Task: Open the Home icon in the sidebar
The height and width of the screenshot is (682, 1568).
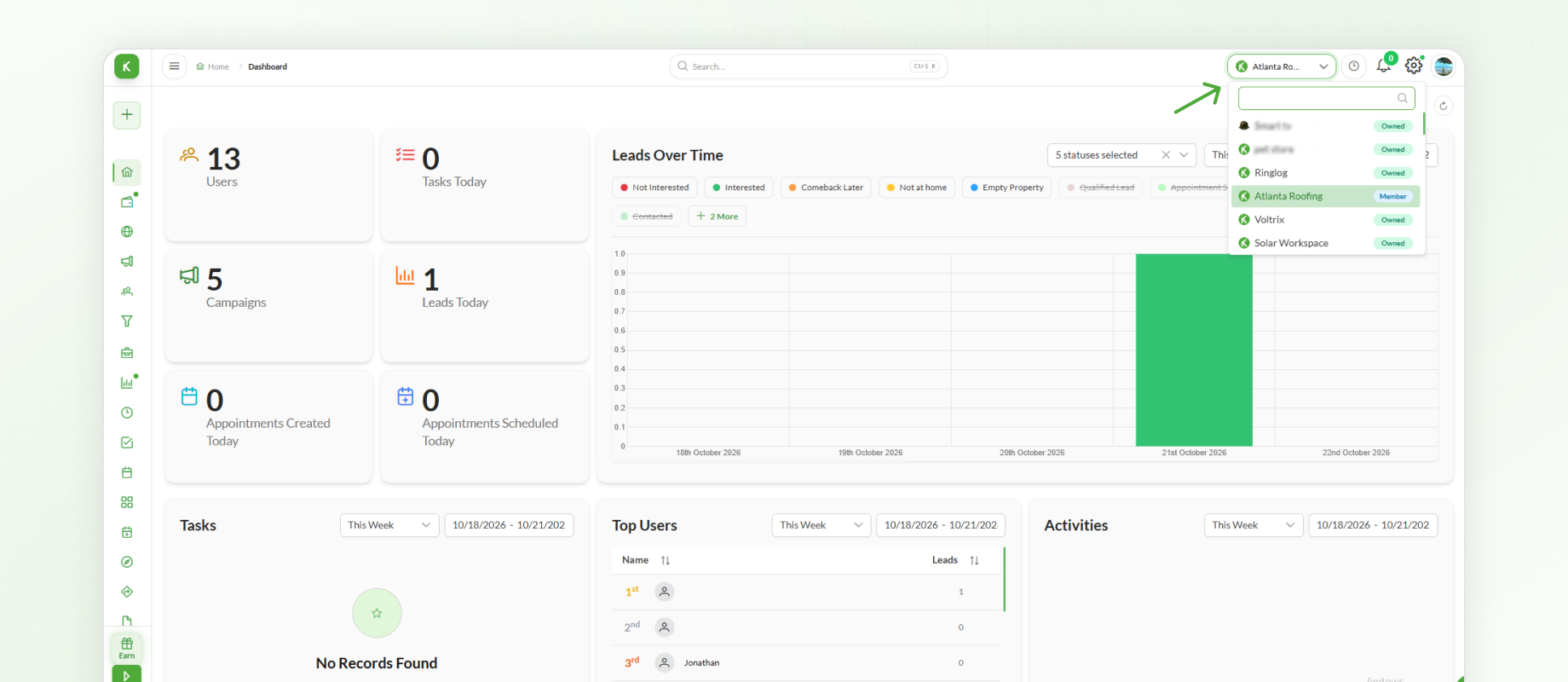Action: coord(127,172)
